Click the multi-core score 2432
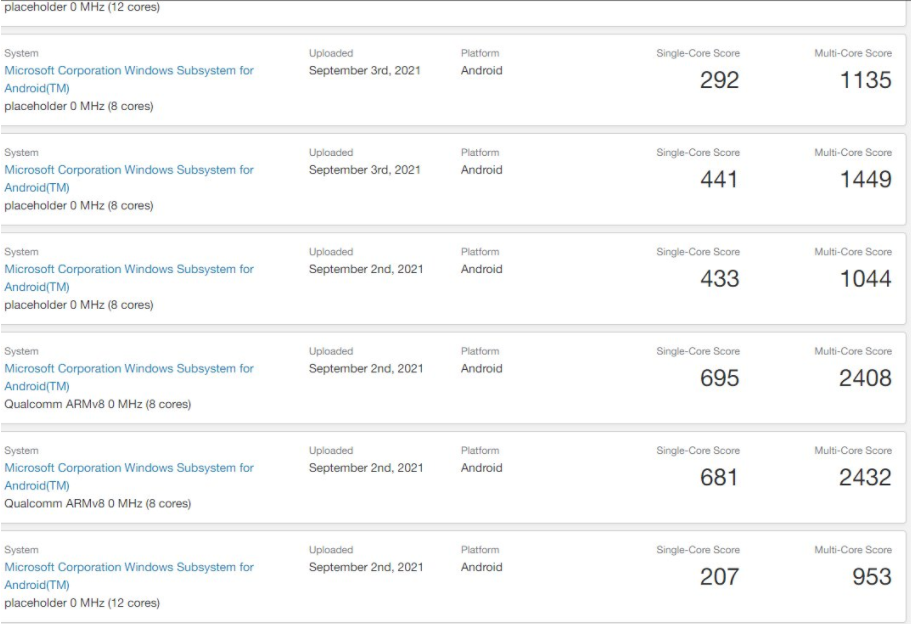This screenshot has height=624, width=911. click(865, 477)
